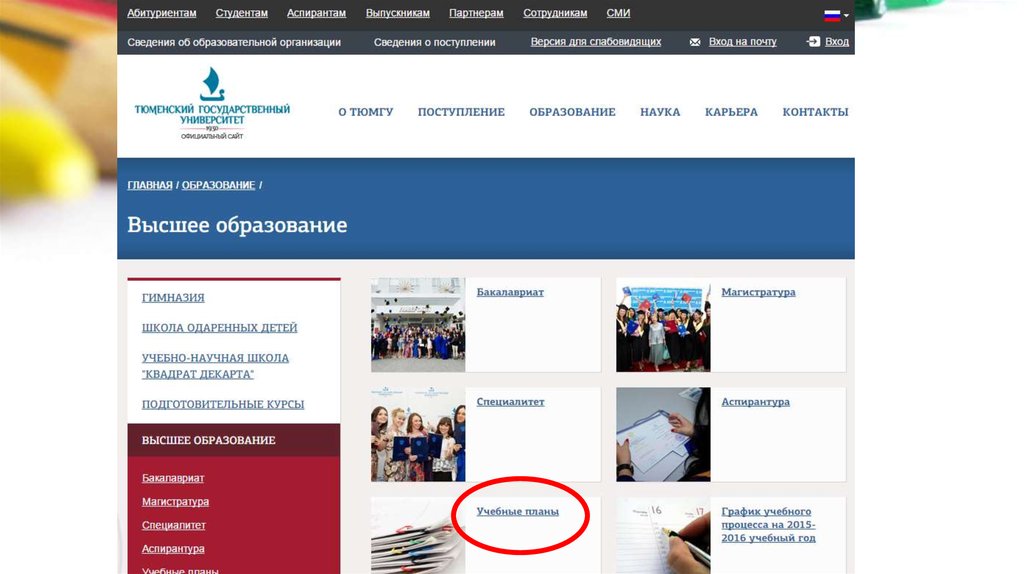Open the Russian flag language selector
Screen dimensions: 1024x574
833,15
